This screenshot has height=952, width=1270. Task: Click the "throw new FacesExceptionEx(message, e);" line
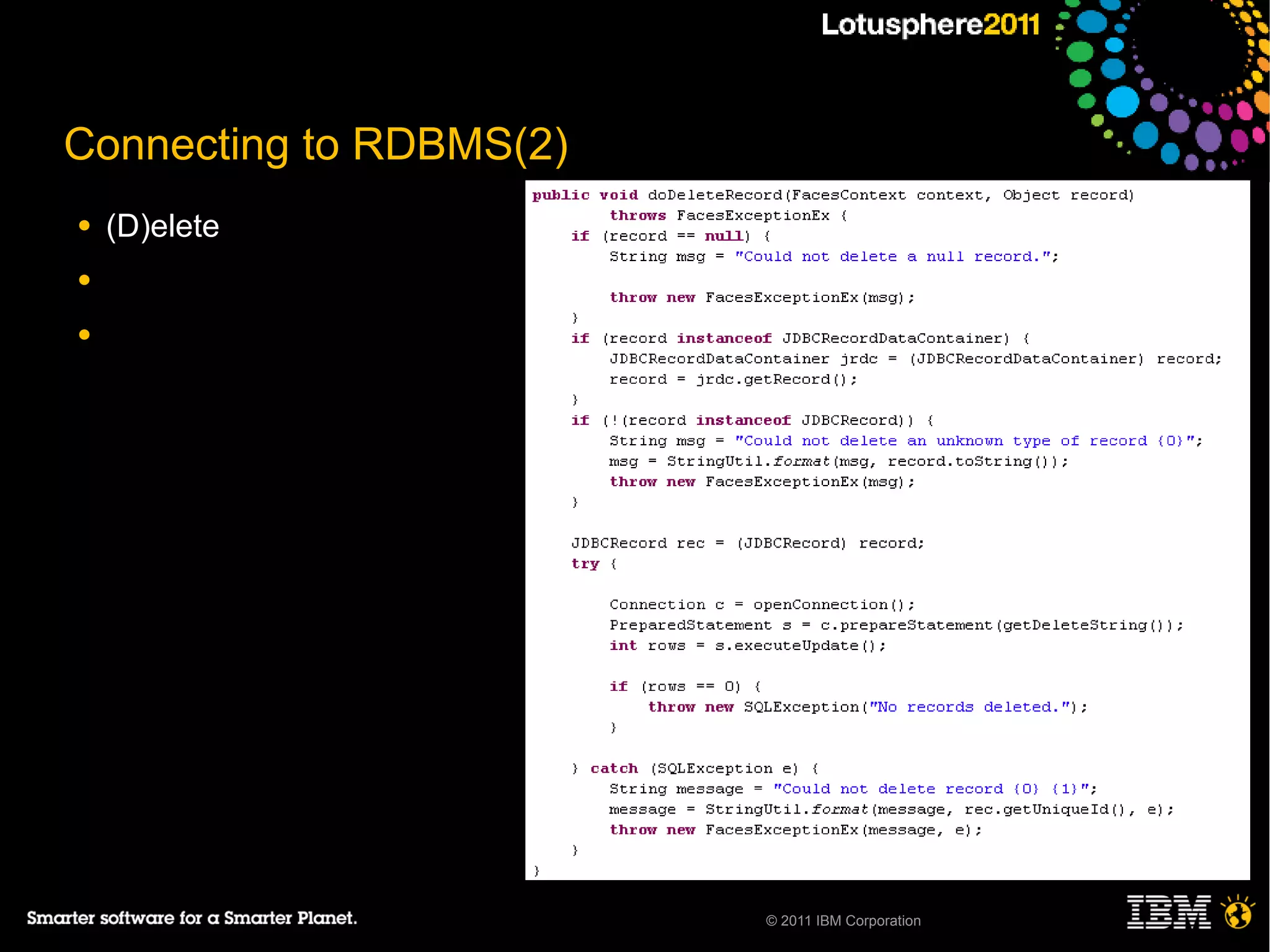tap(796, 830)
